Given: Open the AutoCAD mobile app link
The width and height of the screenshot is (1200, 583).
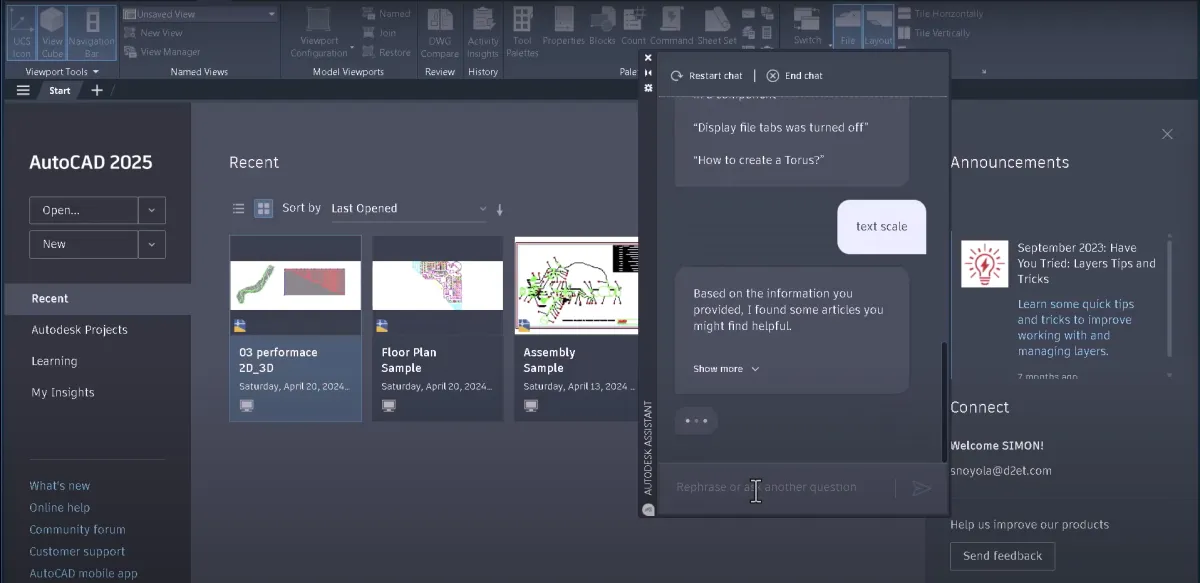Looking at the screenshot, I should [x=83, y=574].
